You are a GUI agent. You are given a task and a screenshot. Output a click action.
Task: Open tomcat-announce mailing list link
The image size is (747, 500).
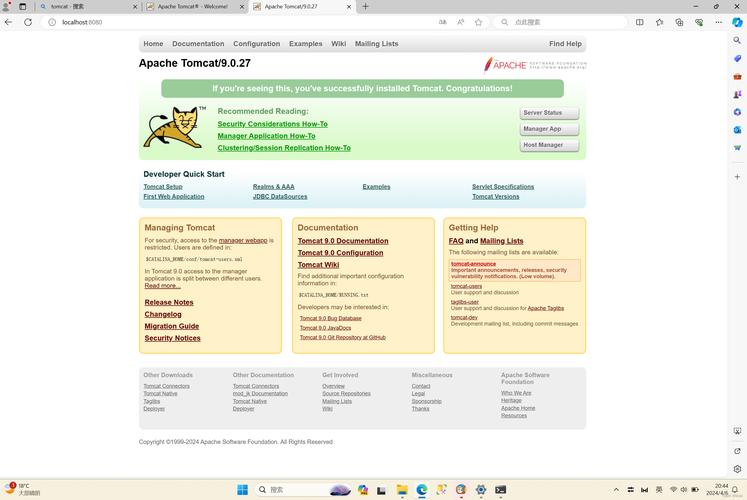(x=474, y=264)
